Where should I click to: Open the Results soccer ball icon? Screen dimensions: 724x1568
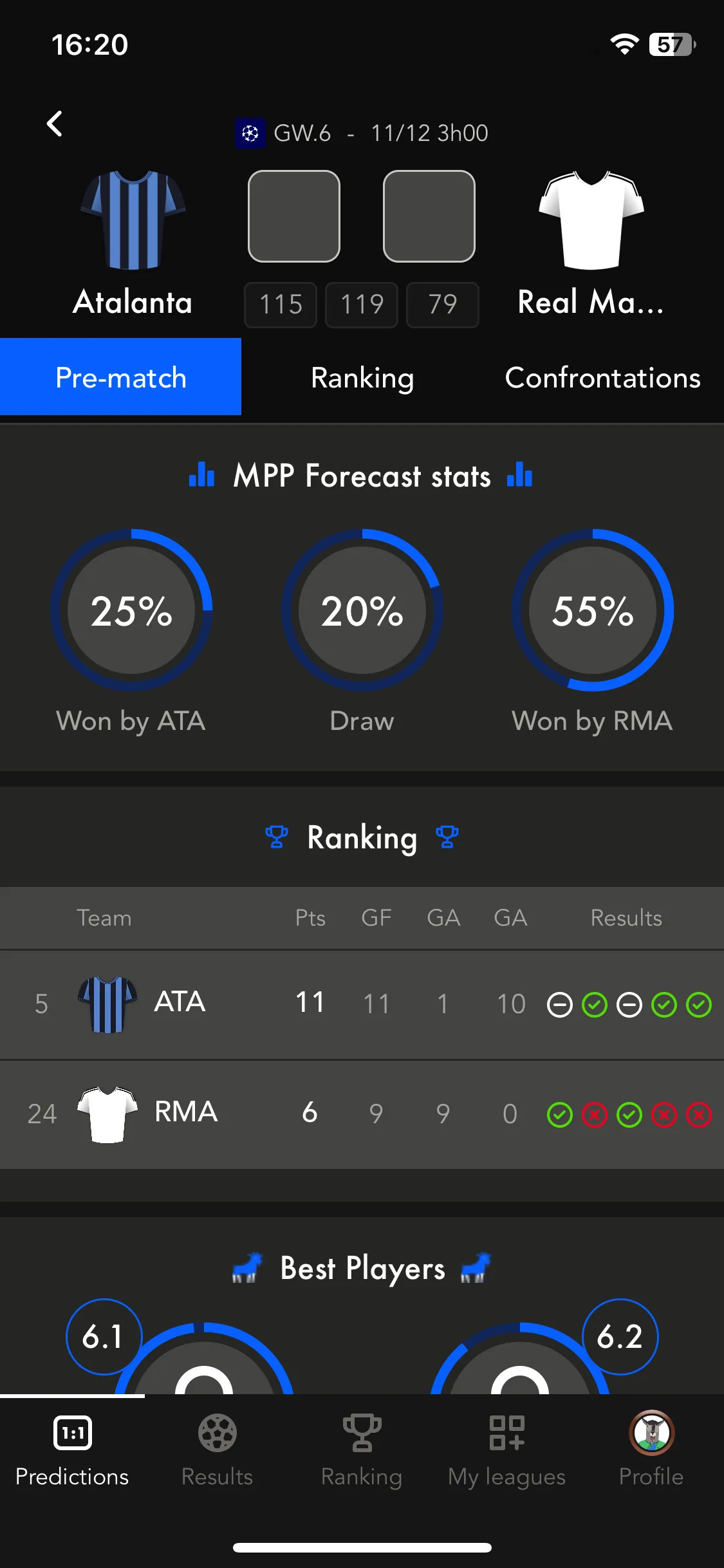217,1433
